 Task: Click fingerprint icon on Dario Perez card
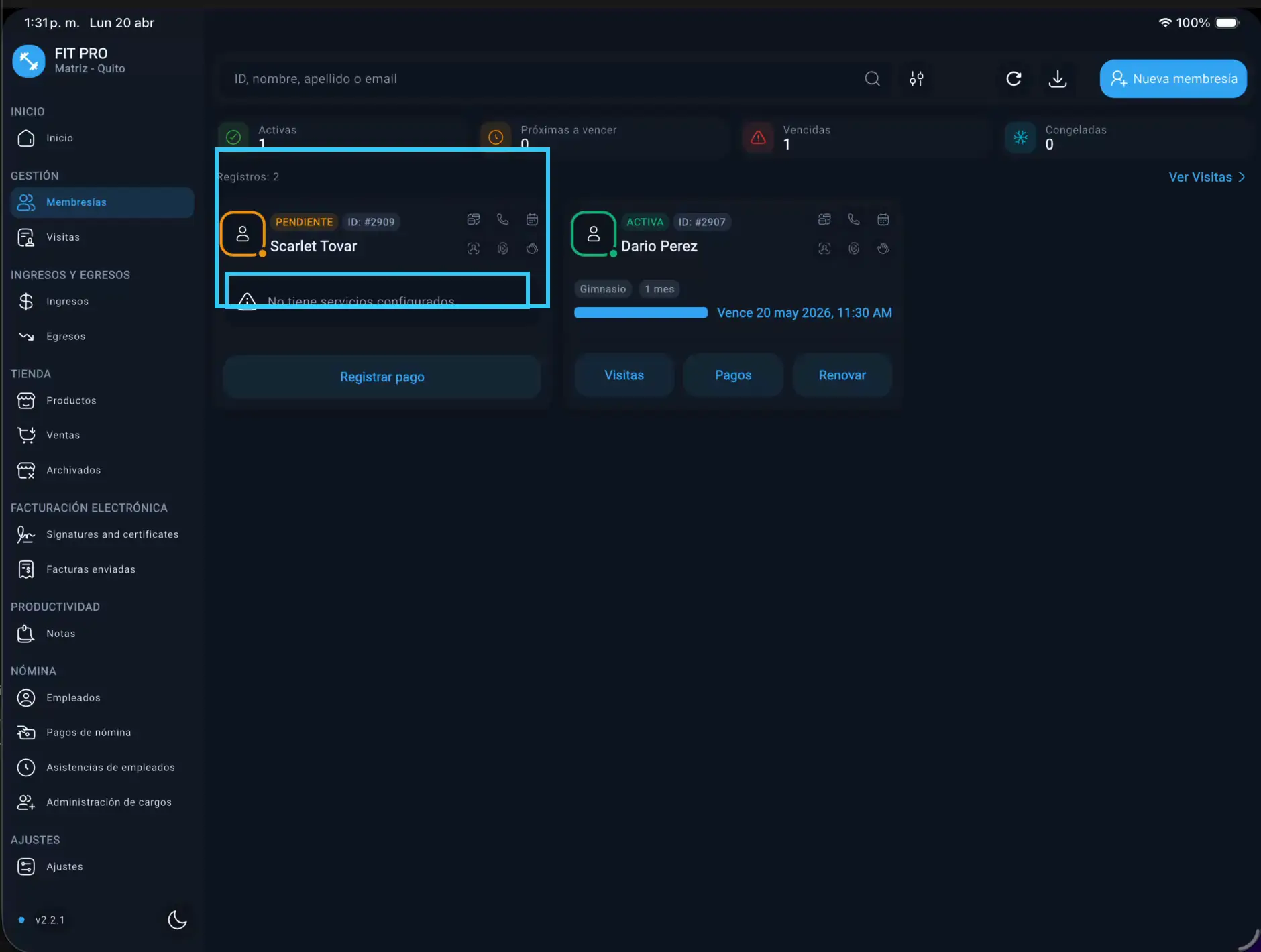pos(853,249)
